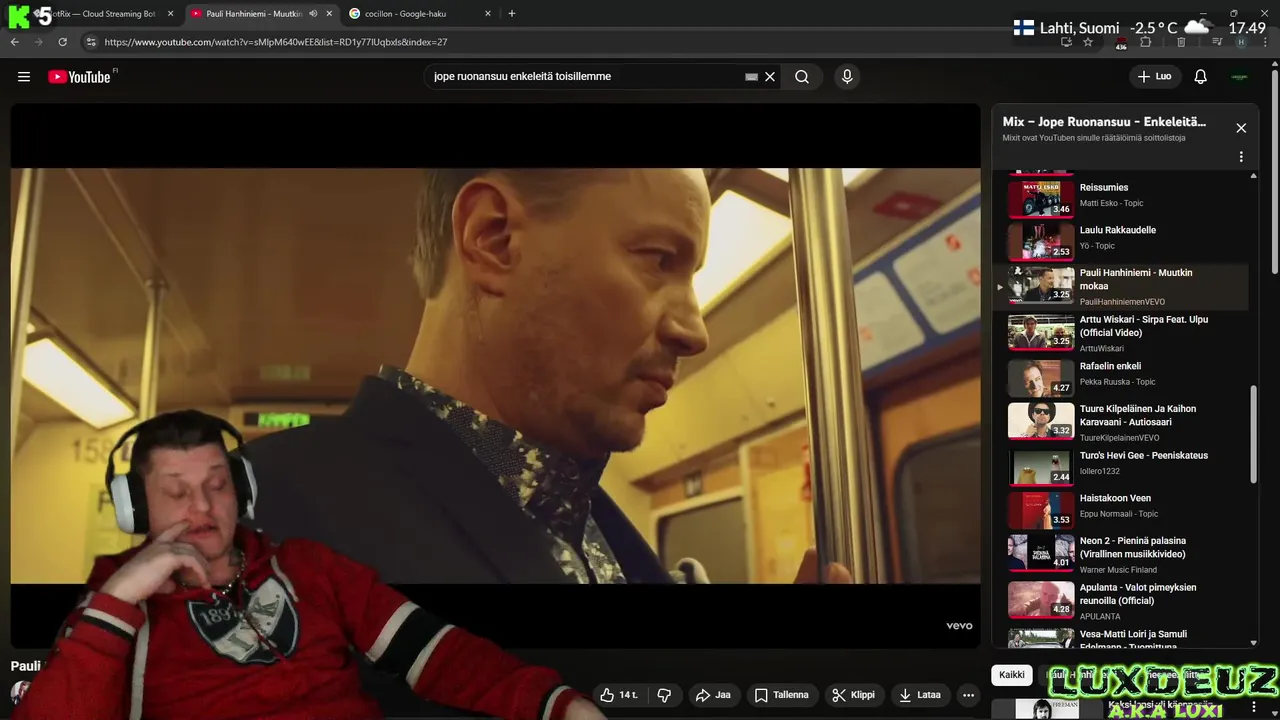Reload the page
Image resolution: width=1280 pixels, height=720 pixels.
click(62, 42)
